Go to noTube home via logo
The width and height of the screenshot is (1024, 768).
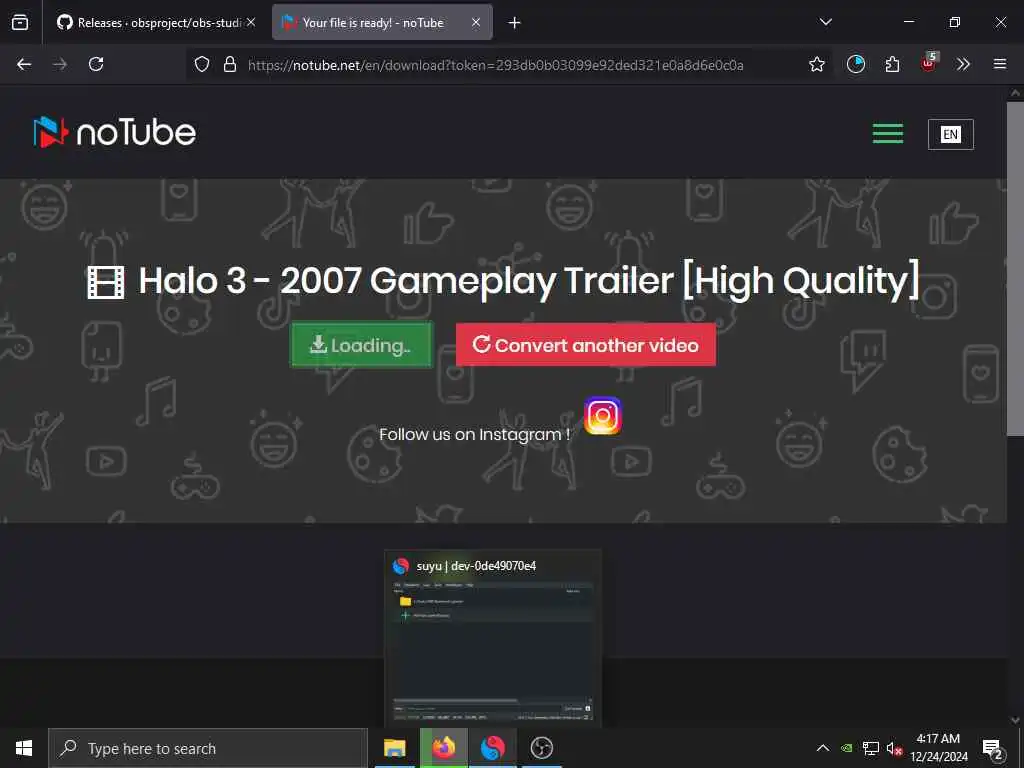(115, 133)
